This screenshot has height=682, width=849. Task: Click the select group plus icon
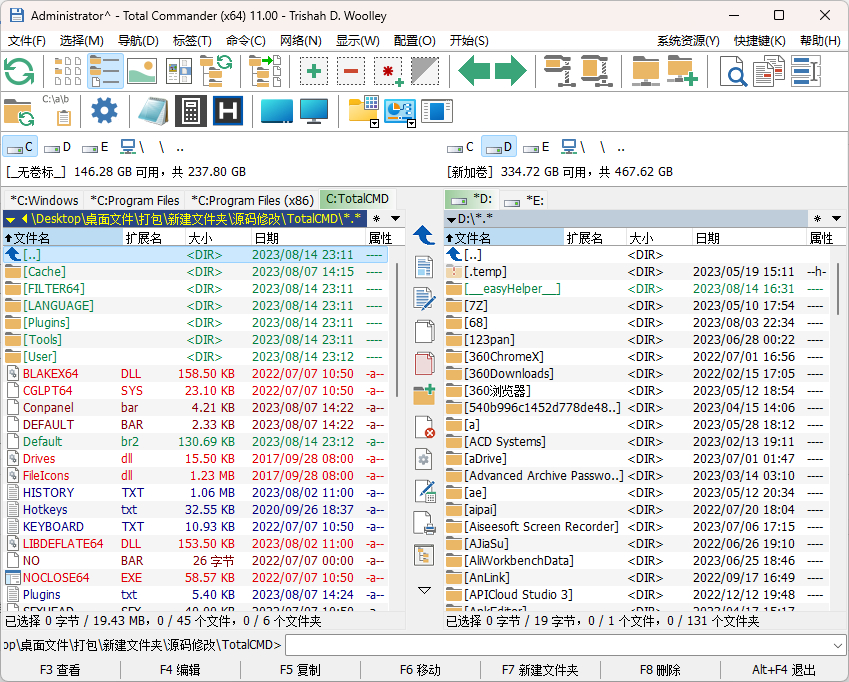pos(314,71)
